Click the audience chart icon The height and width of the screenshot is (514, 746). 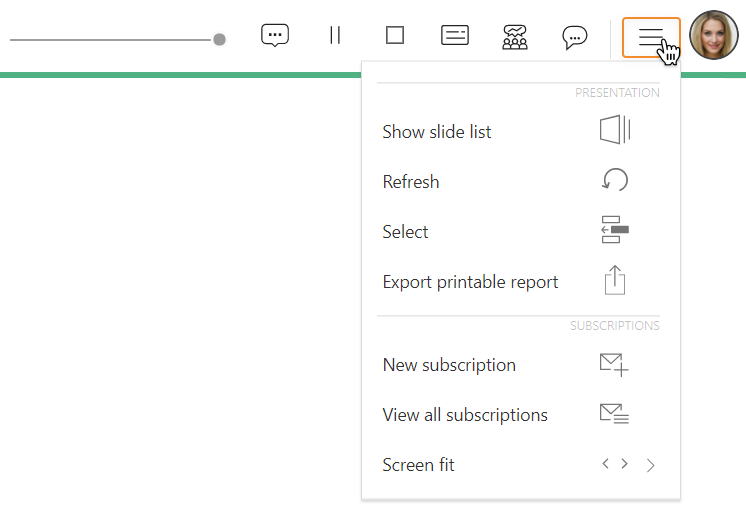[x=515, y=37]
